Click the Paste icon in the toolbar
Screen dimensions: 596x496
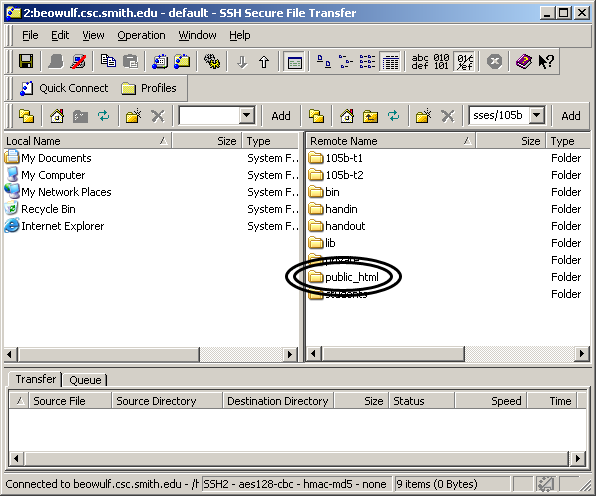tap(130, 61)
